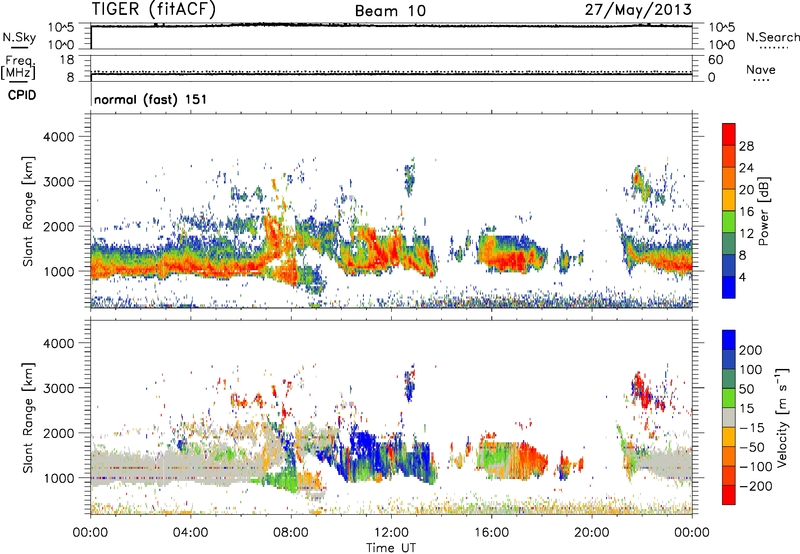Click the "12:00" time axis tick label

point(391,532)
